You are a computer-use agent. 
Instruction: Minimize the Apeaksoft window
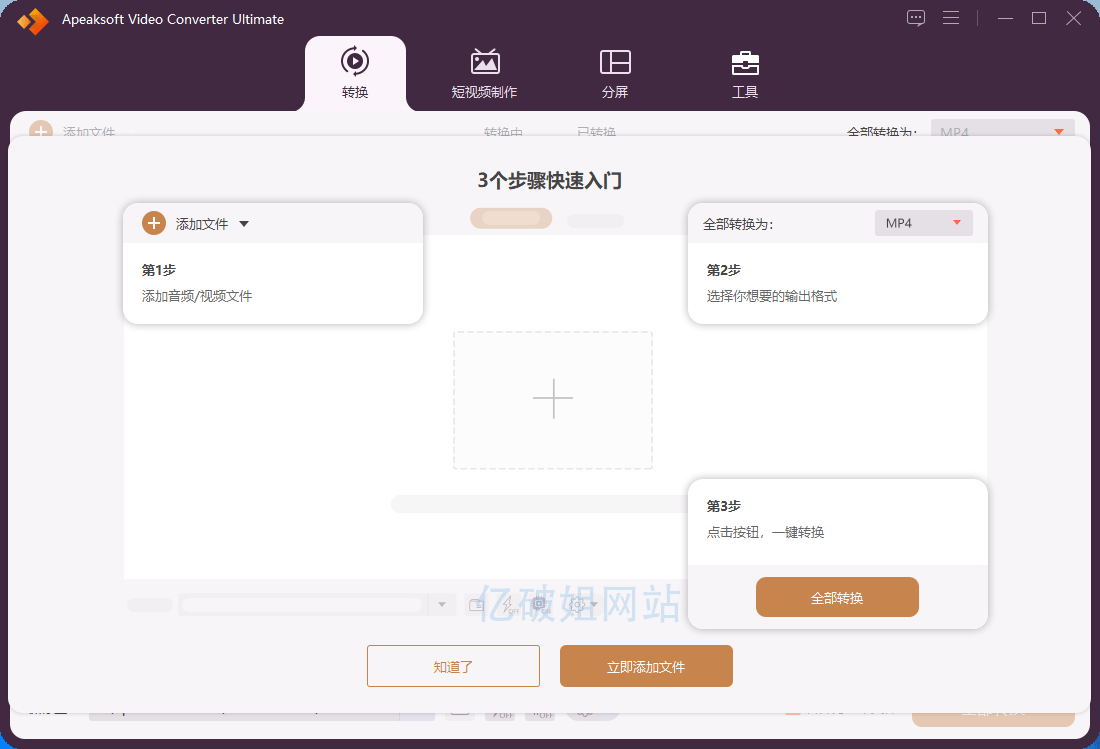(x=1005, y=18)
